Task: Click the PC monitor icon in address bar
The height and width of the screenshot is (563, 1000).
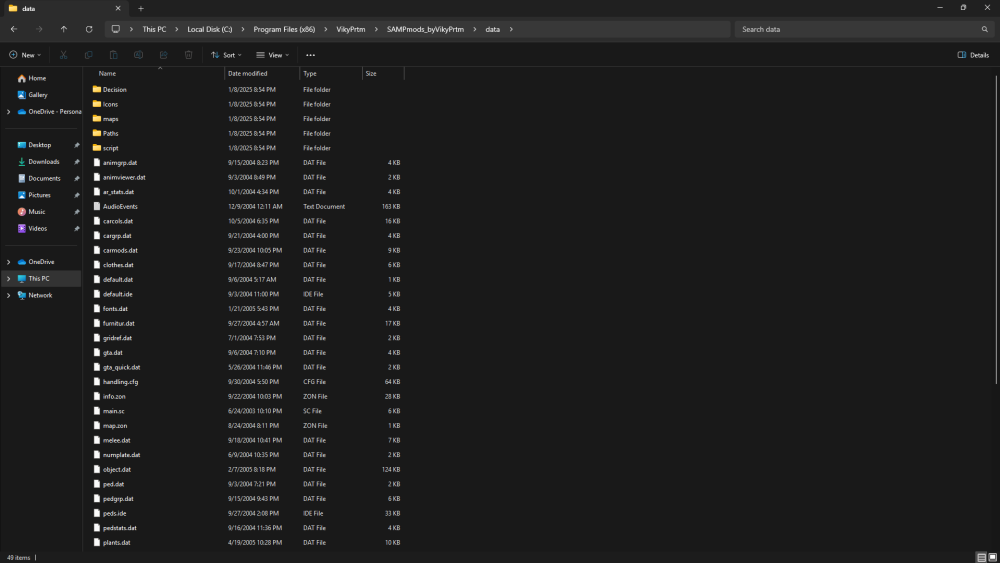Action: coord(115,29)
